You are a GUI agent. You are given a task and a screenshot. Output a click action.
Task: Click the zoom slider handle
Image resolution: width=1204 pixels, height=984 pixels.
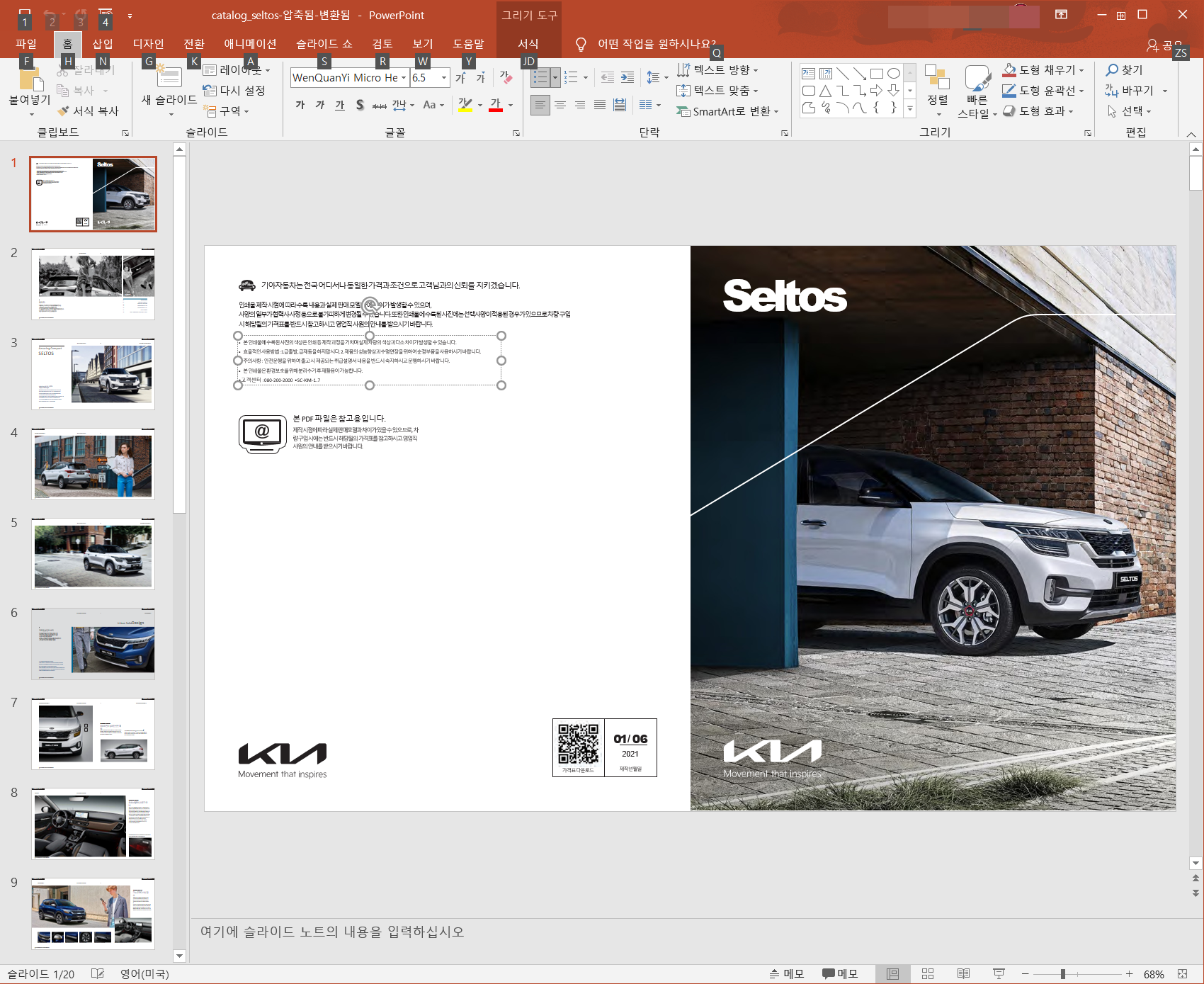point(1063,974)
